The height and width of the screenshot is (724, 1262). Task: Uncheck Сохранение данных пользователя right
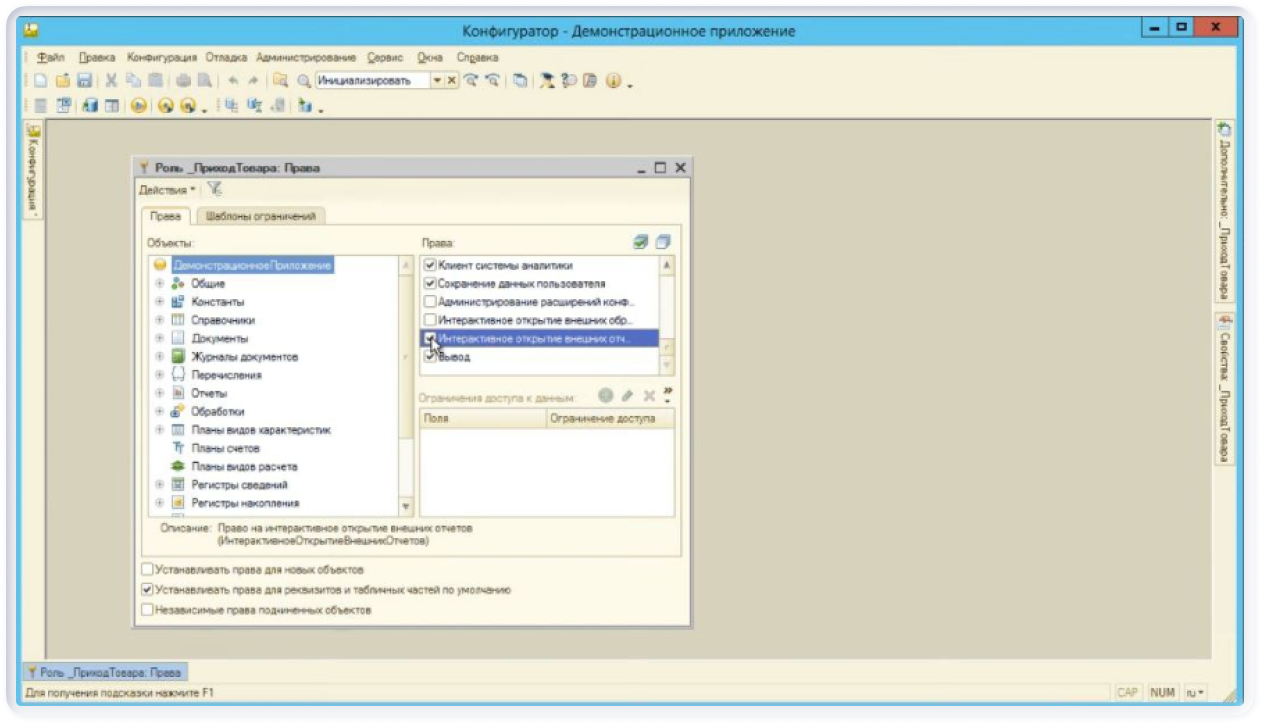tap(430, 284)
